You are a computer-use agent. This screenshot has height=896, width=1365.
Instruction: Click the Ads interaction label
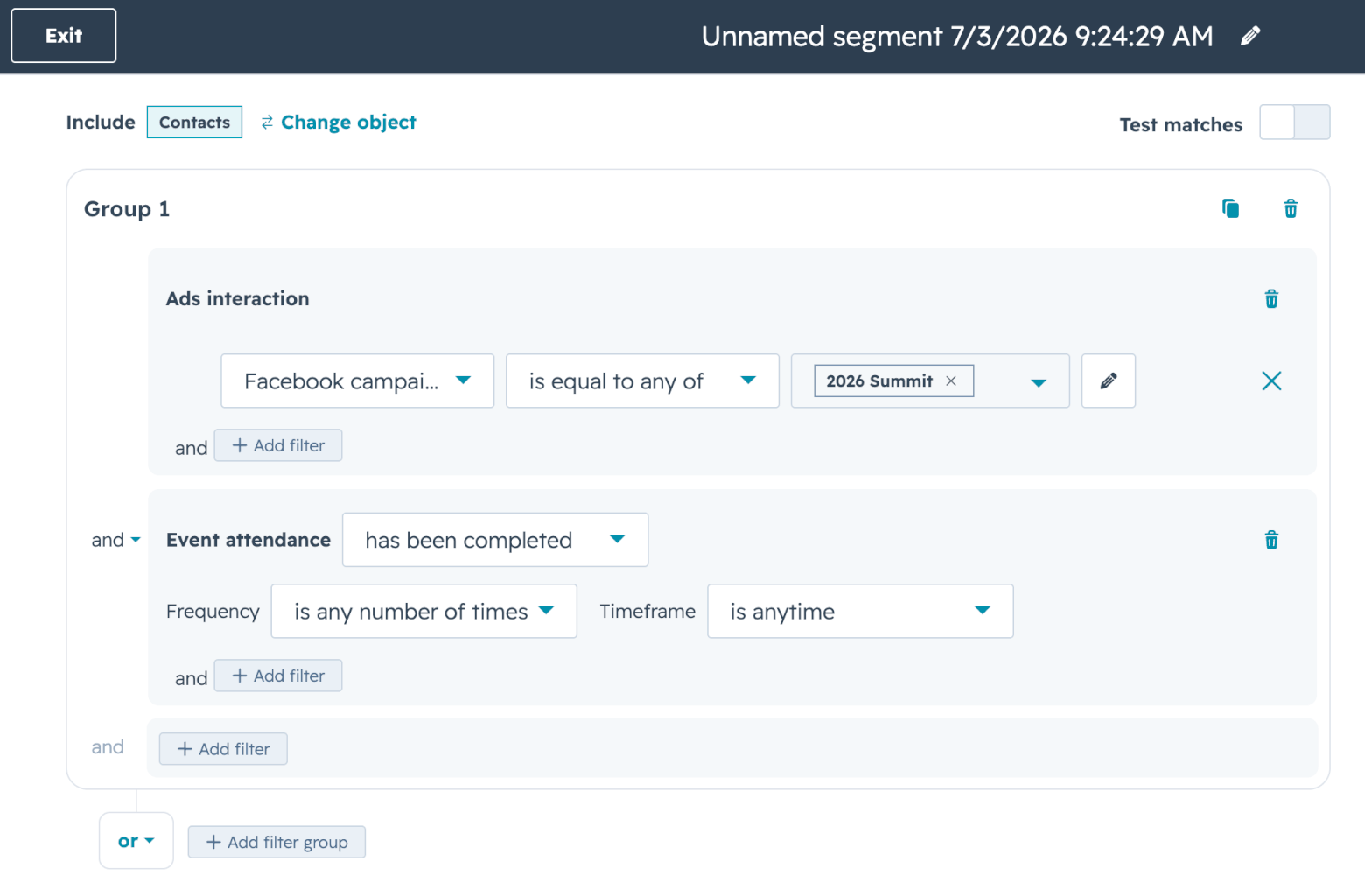[238, 299]
